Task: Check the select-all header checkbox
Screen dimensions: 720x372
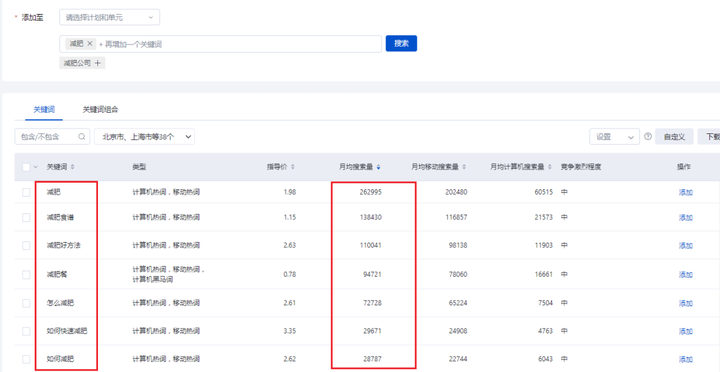Action: (26, 167)
